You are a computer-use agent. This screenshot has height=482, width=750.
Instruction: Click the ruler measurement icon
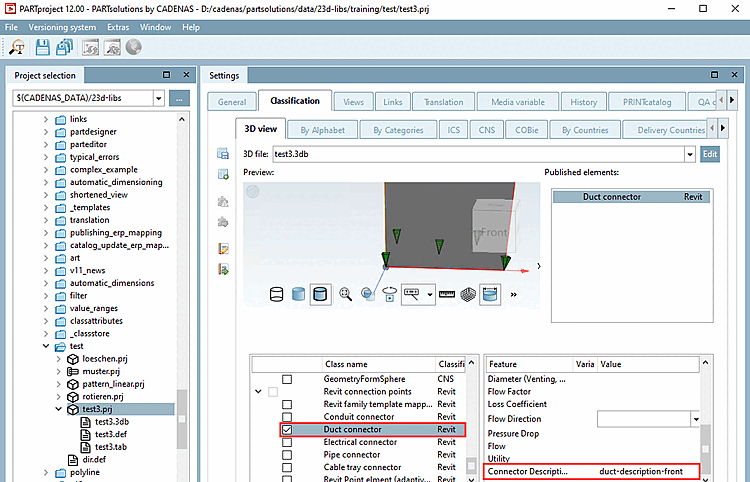(x=446, y=294)
